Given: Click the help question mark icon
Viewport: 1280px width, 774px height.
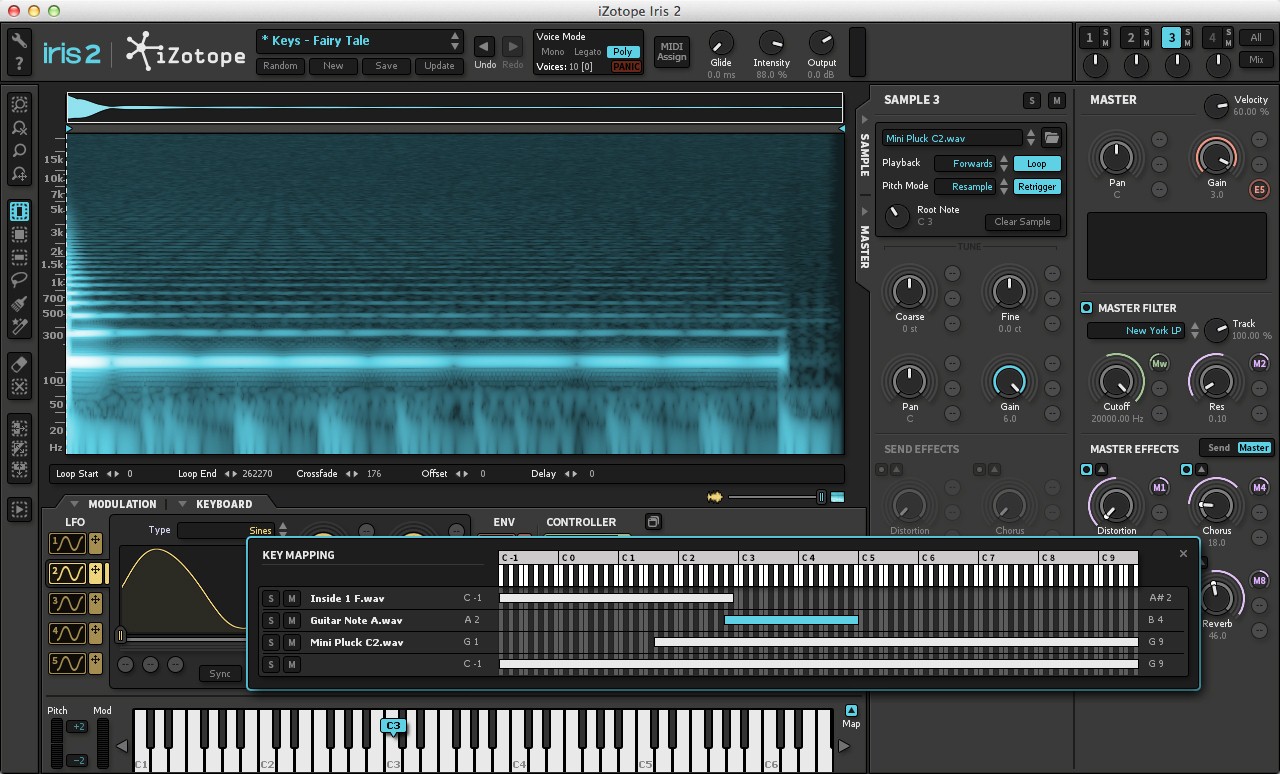Looking at the screenshot, I should (19, 65).
